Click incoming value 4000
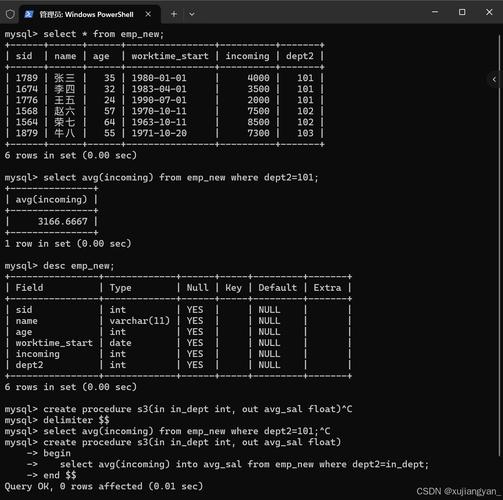 [258, 78]
